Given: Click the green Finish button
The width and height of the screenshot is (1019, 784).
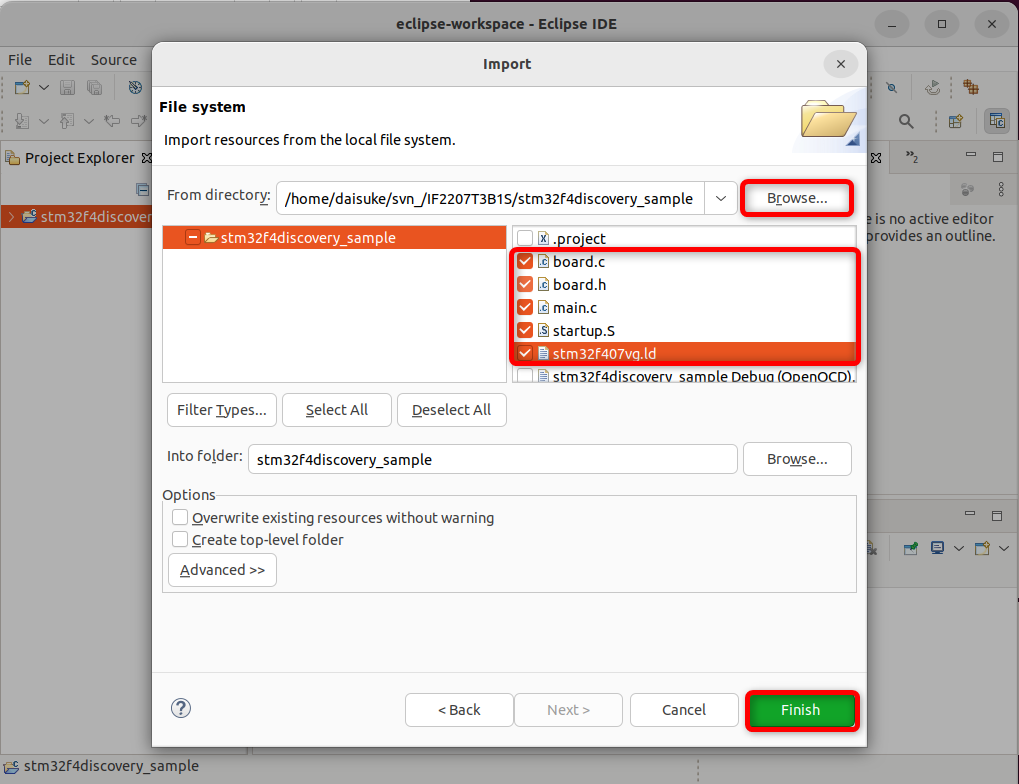Looking at the screenshot, I should [x=801, y=710].
